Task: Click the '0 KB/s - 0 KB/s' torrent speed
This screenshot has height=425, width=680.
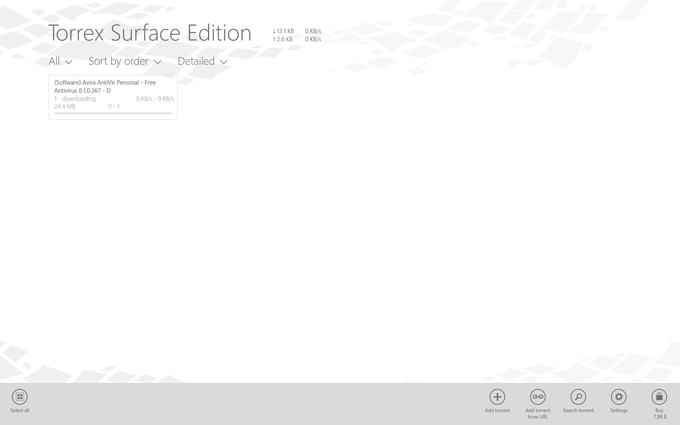Action: pos(155,98)
